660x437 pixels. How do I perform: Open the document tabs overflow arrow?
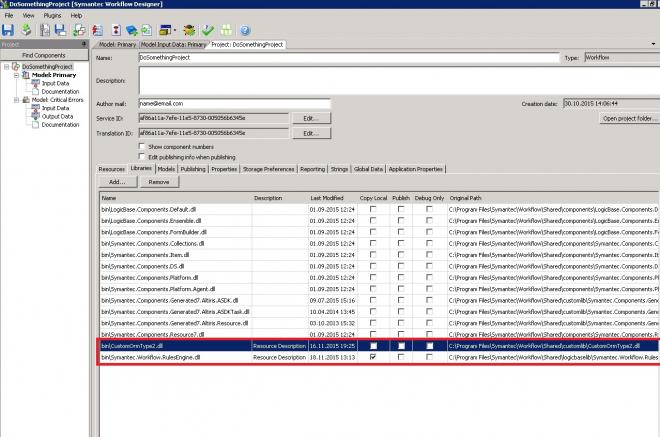[653, 44]
